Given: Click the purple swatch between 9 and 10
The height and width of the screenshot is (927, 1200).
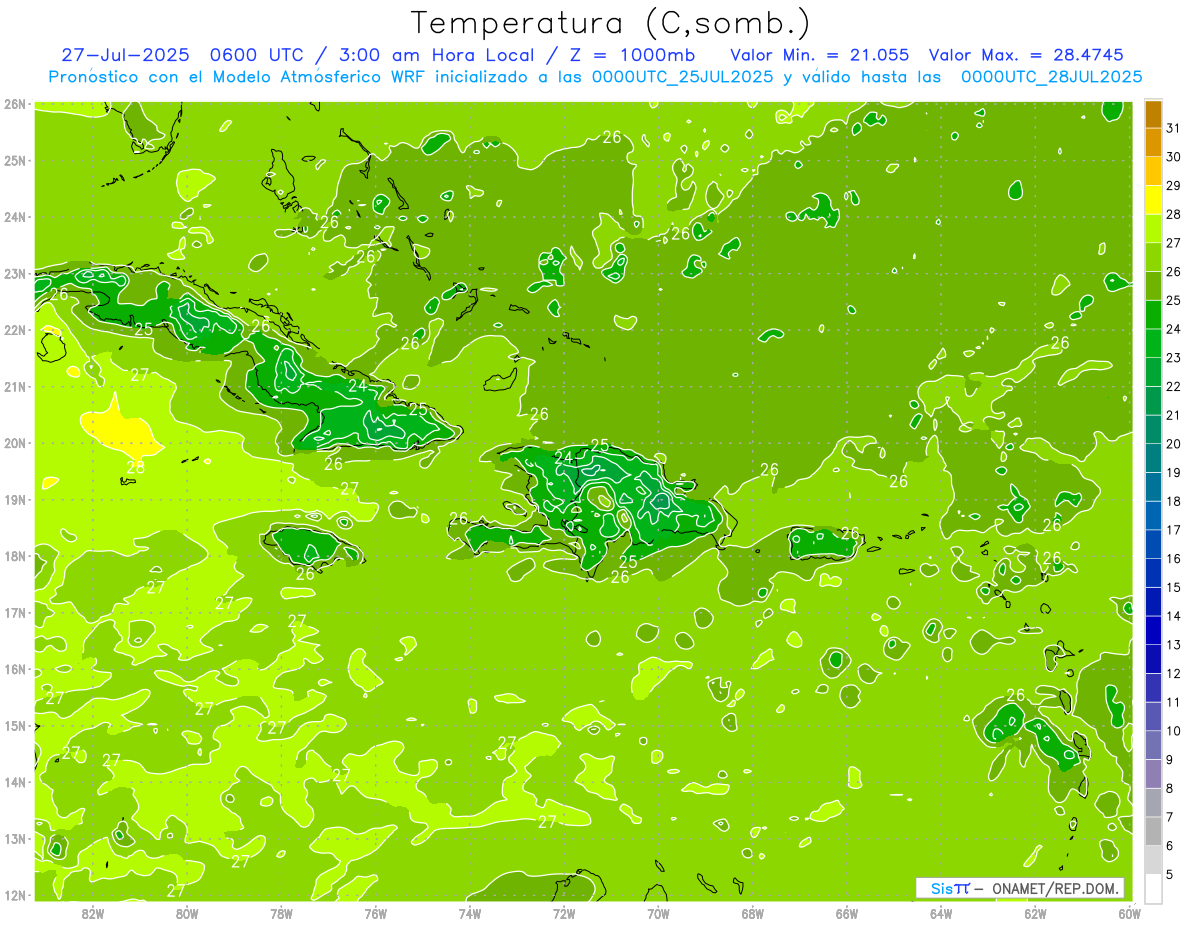Looking at the screenshot, I should click(x=1153, y=745).
